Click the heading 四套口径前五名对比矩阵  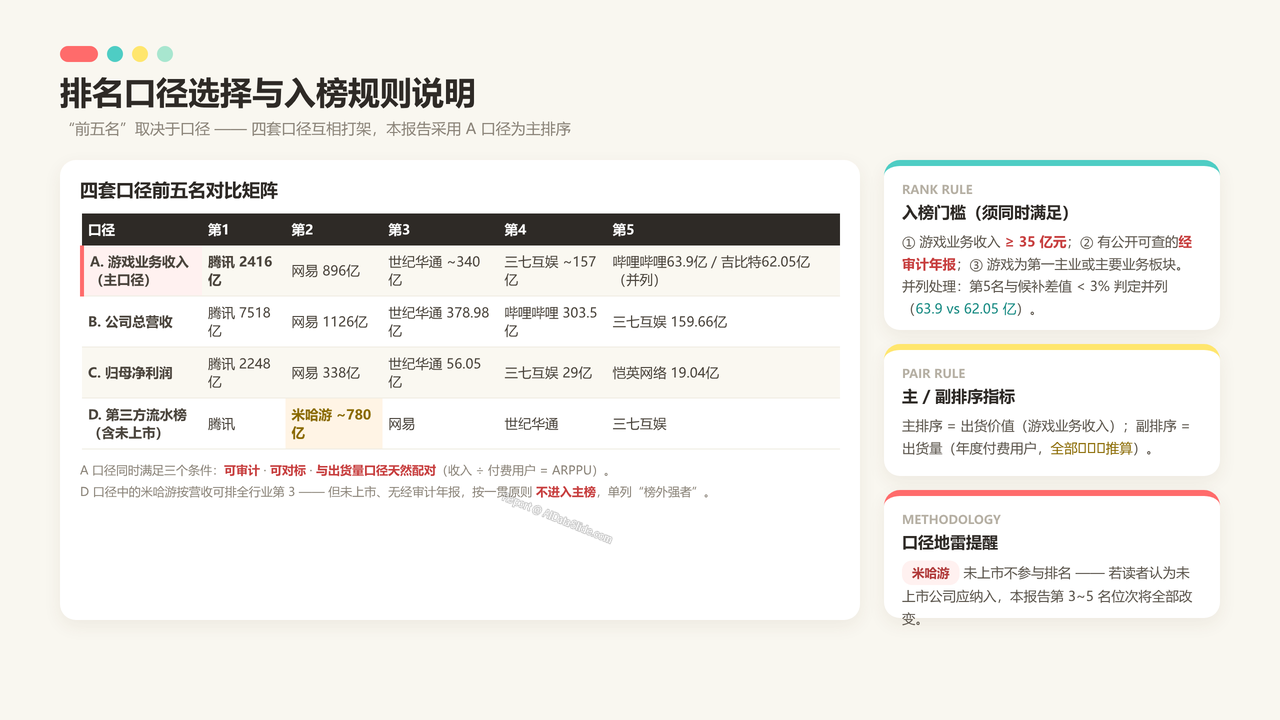179,190
